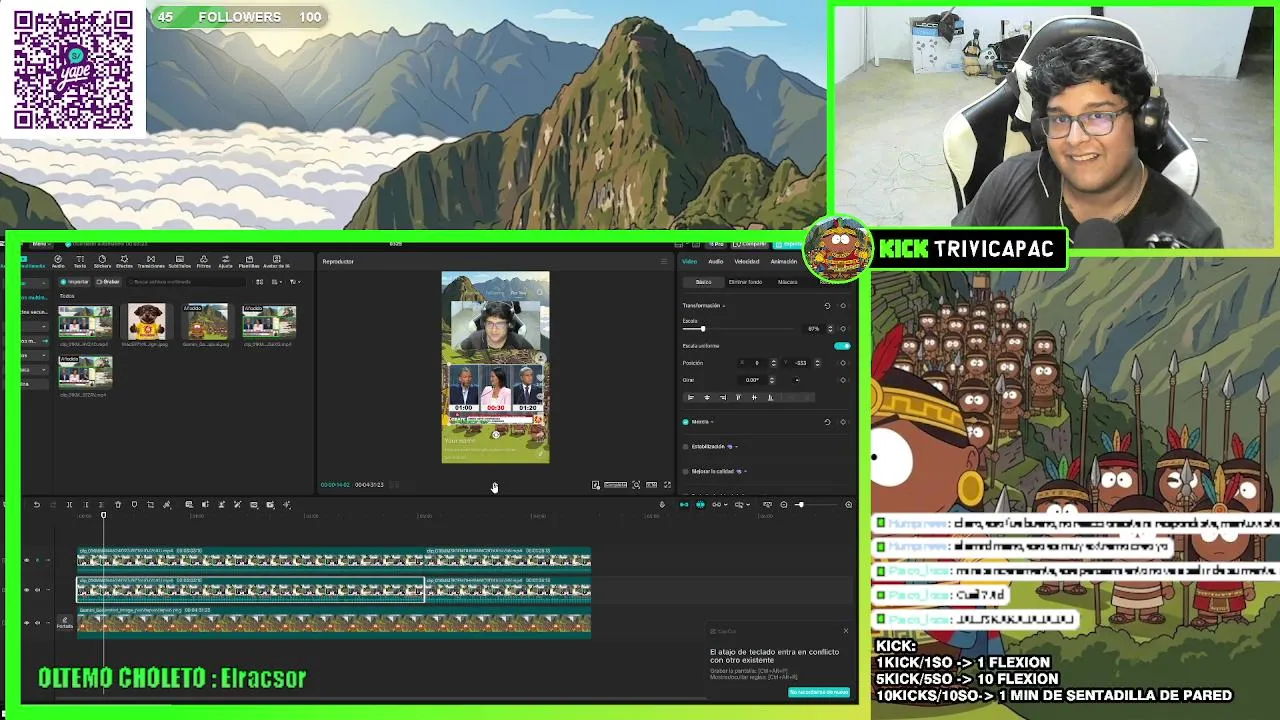This screenshot has width=1280, height=720.
Task: Select the split clip tool
Action: pos(69,504)
